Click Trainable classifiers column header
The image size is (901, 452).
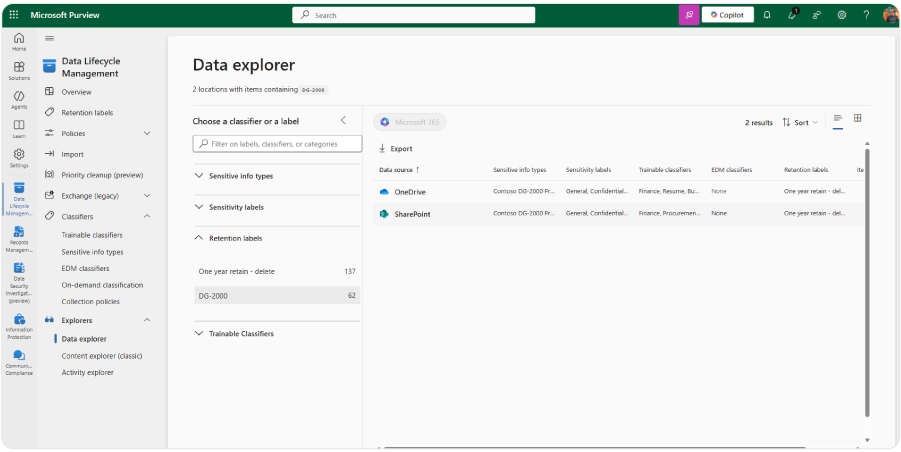click(x=665, y=170)
